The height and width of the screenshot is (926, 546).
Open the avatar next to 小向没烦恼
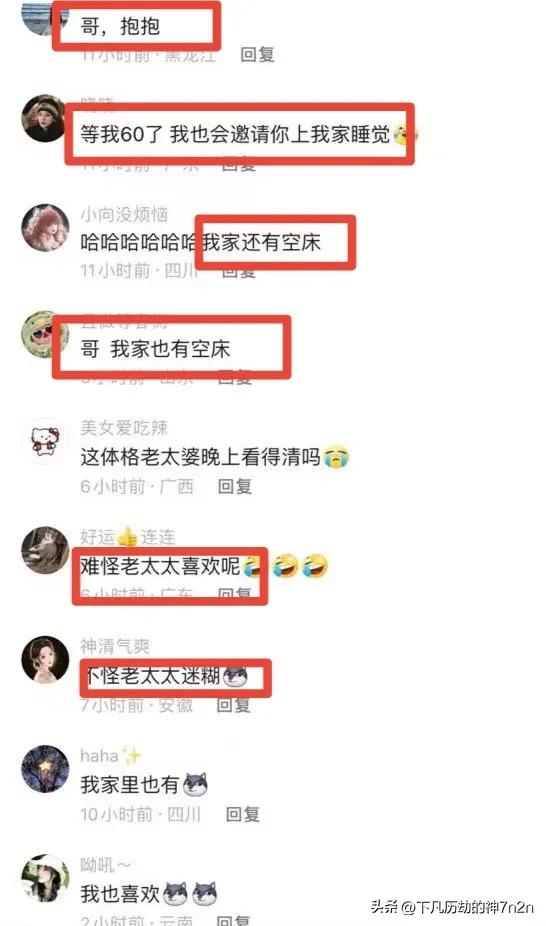(x=45, y=228)
